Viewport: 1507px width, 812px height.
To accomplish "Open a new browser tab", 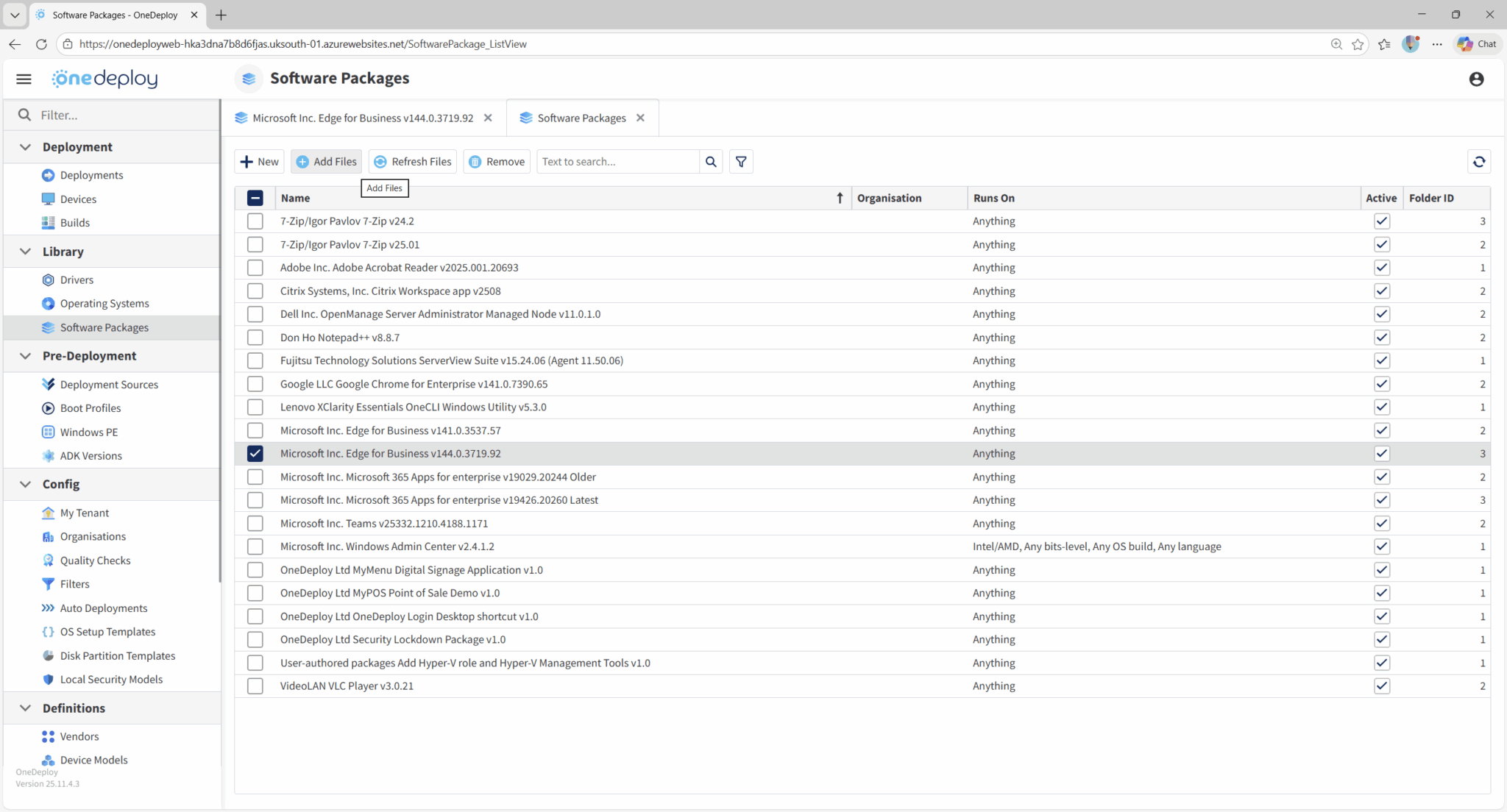I will click(221, 15).
